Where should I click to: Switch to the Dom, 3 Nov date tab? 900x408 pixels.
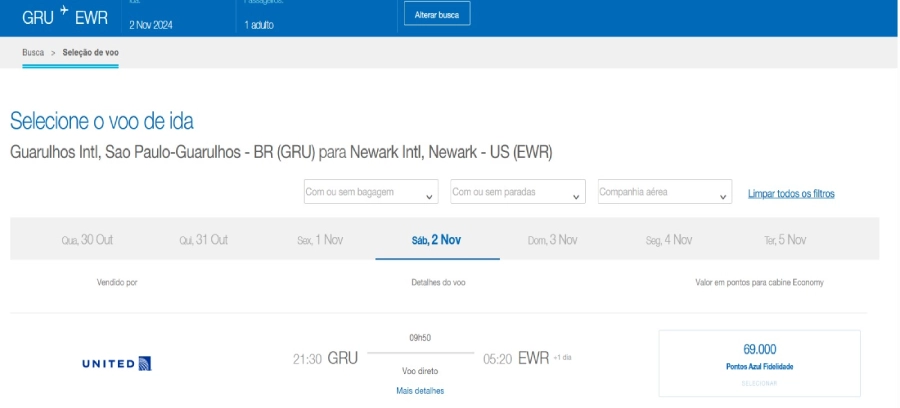pos(553,240)
